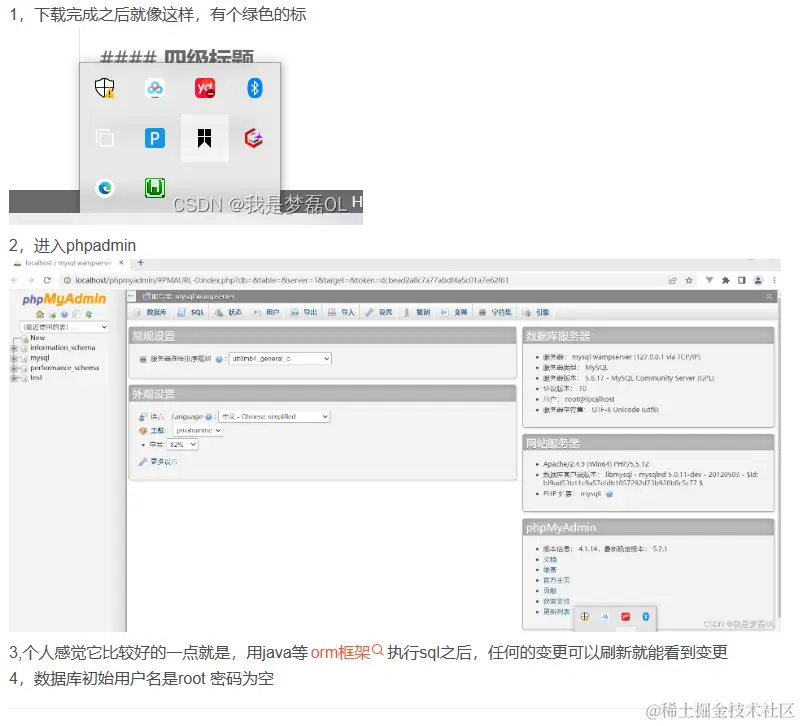This screenshot has width=801, height=726.
Task: Open the utf8mb4_general_ci collation dropdown
Action: (280, 359)
